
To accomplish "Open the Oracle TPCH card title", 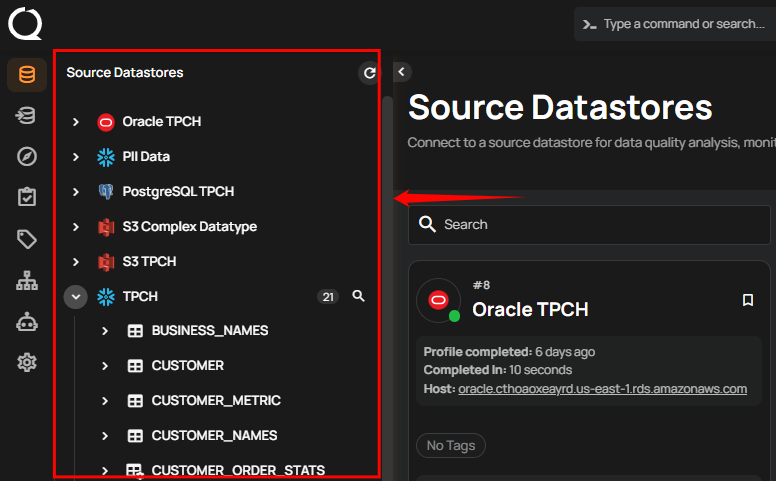I will click(530, 310).
